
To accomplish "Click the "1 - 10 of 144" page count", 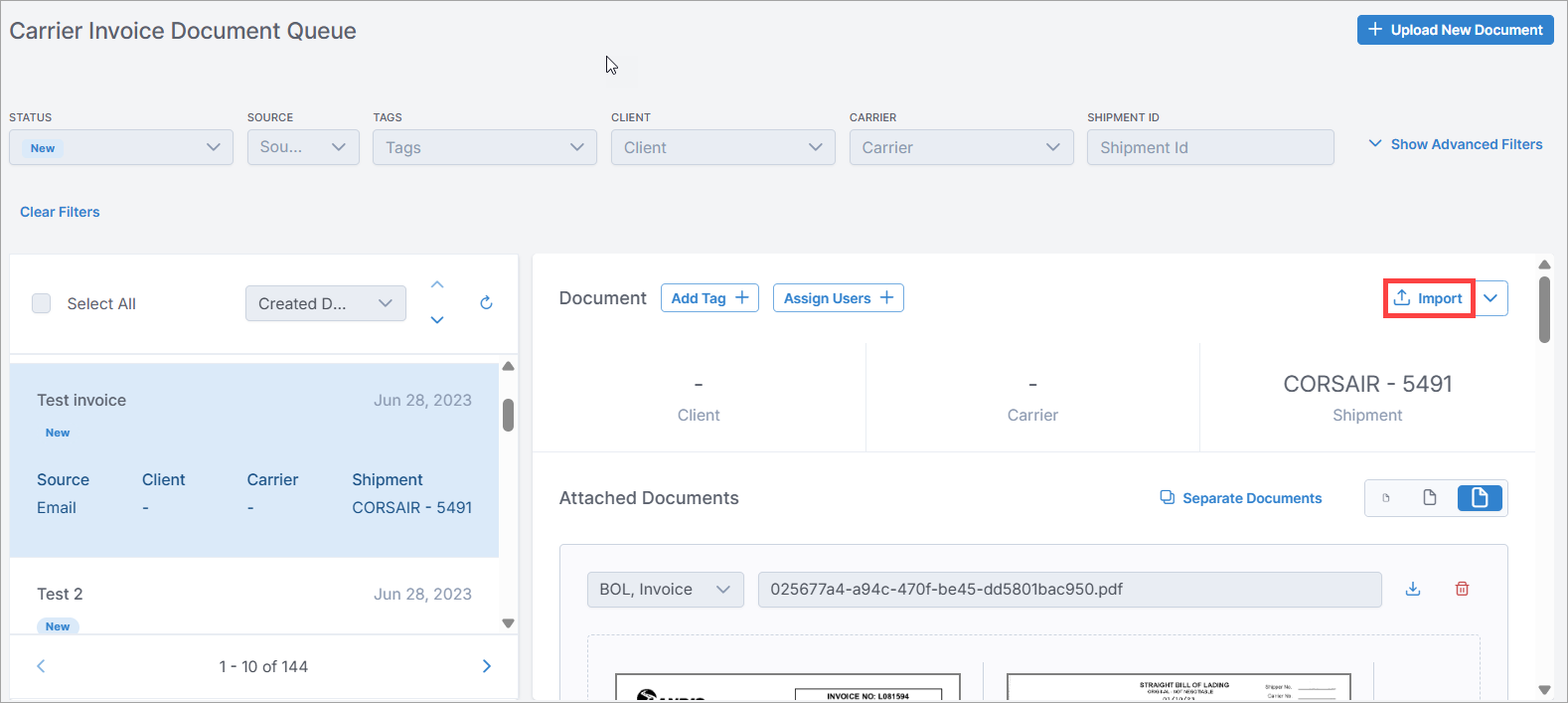I will coord(263,666).
